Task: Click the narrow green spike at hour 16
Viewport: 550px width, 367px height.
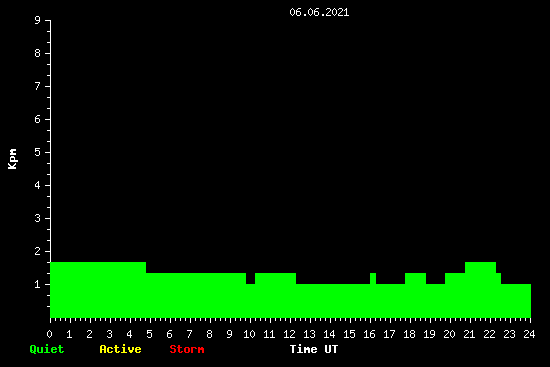Action: point(373,279)
